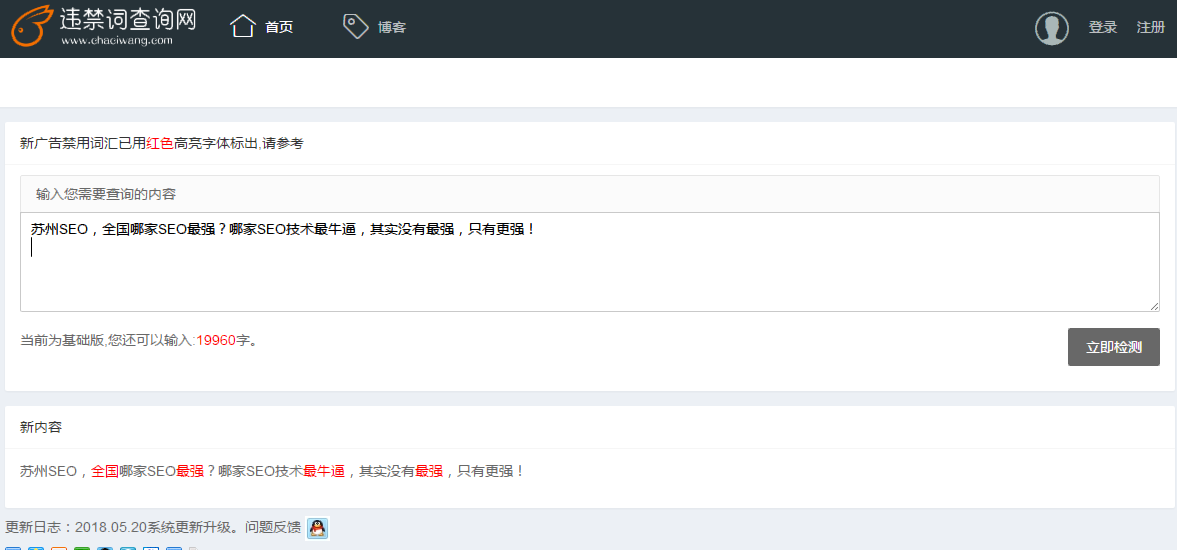1177x550 pixels.
Task: Click the house-shaped home icon
Action: click(x=243, y=26)
